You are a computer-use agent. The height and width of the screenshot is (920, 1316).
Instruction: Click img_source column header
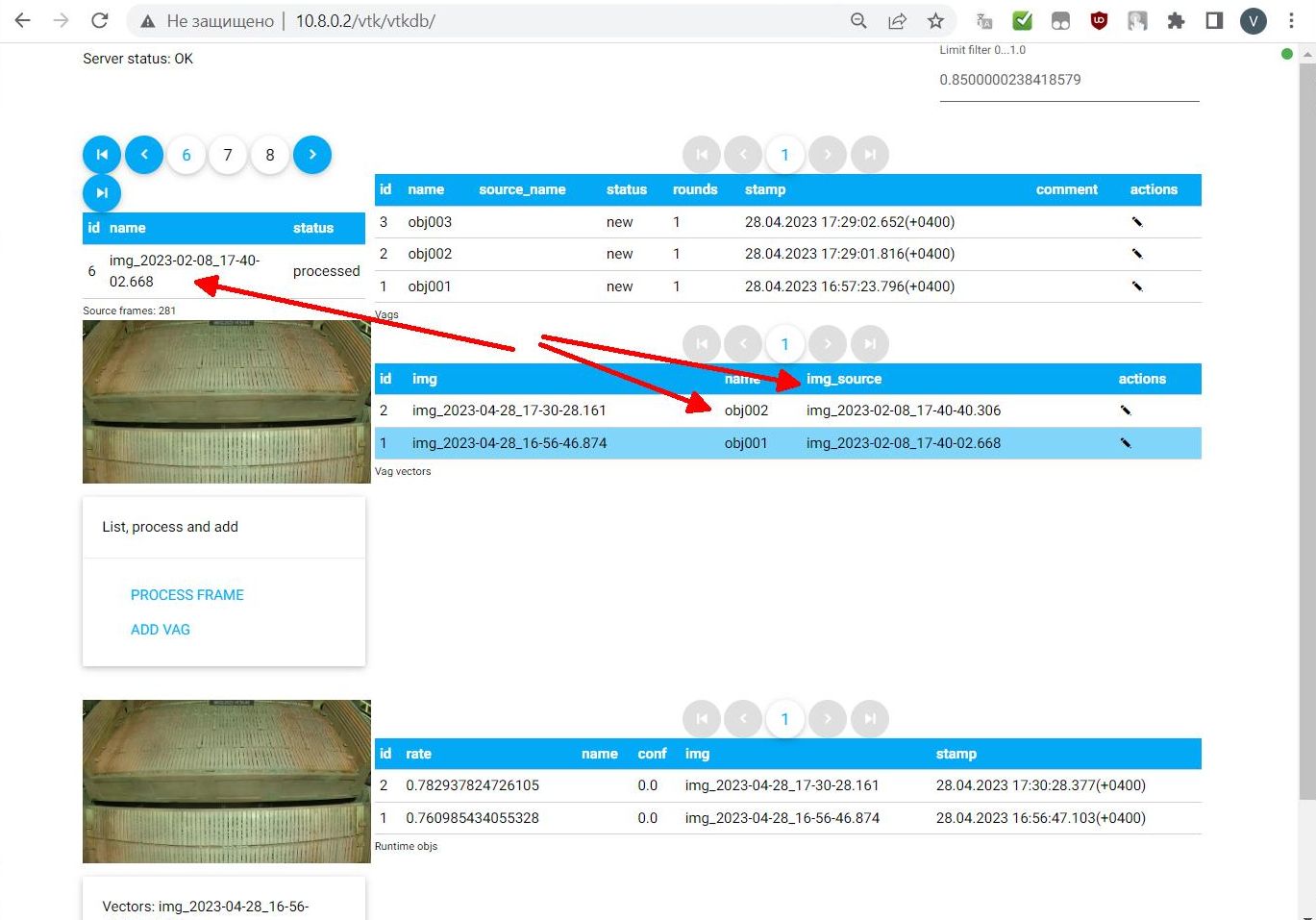point(844,379)
